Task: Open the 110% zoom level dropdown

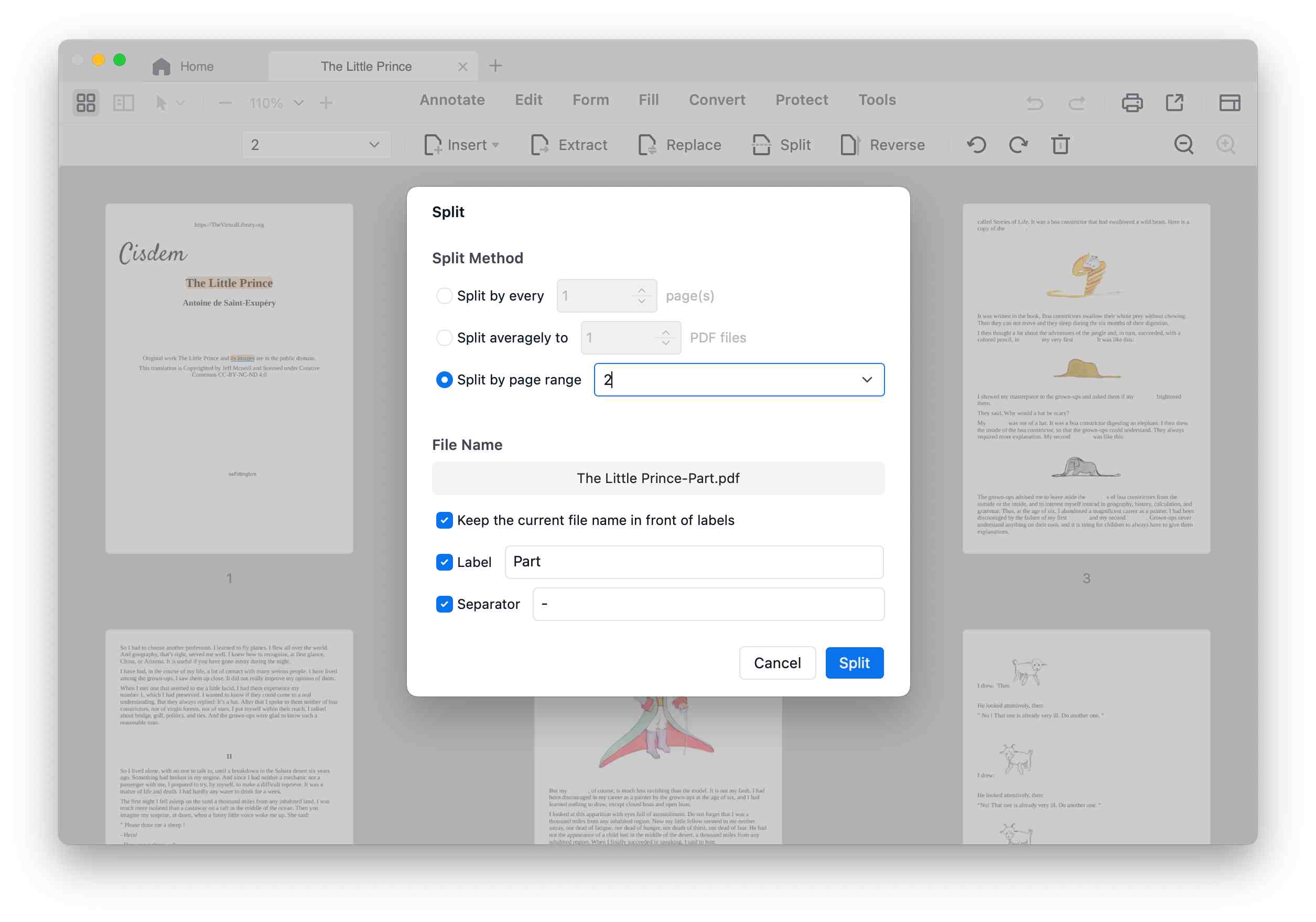Action: (x=298, y=103)
